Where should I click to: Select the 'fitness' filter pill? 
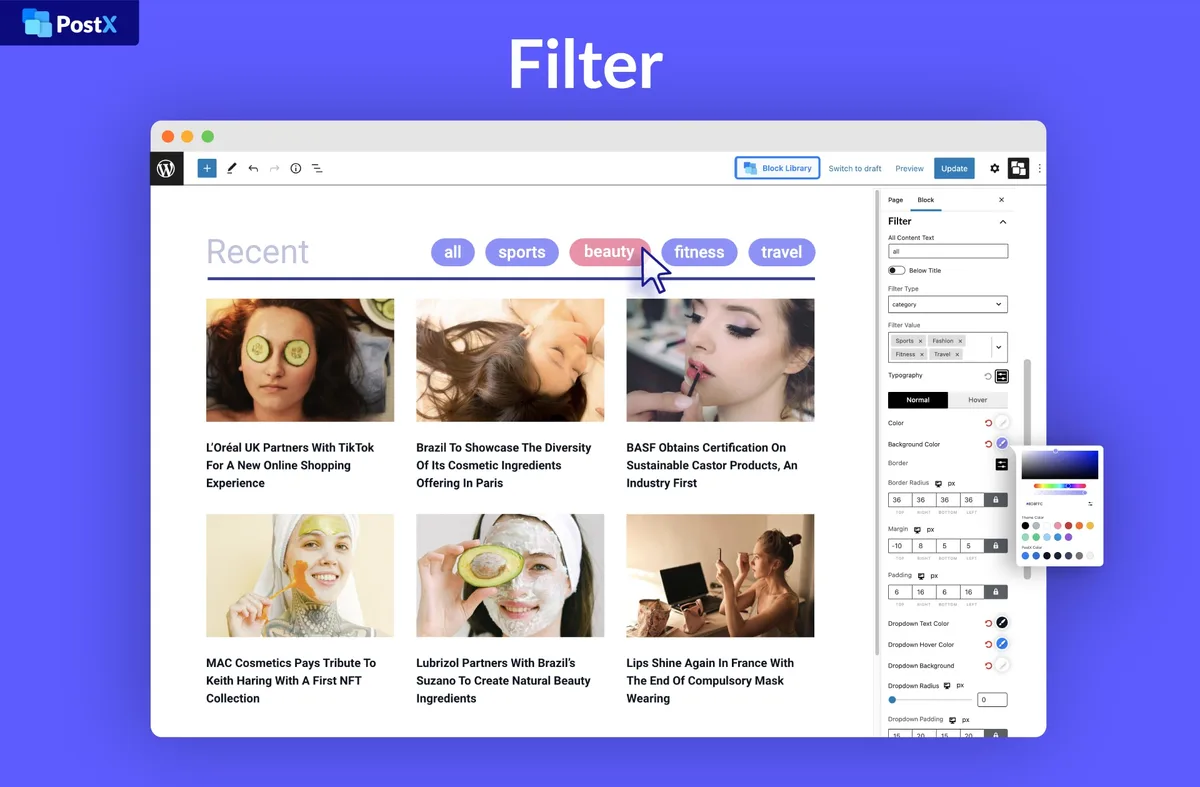pos(699,252)
